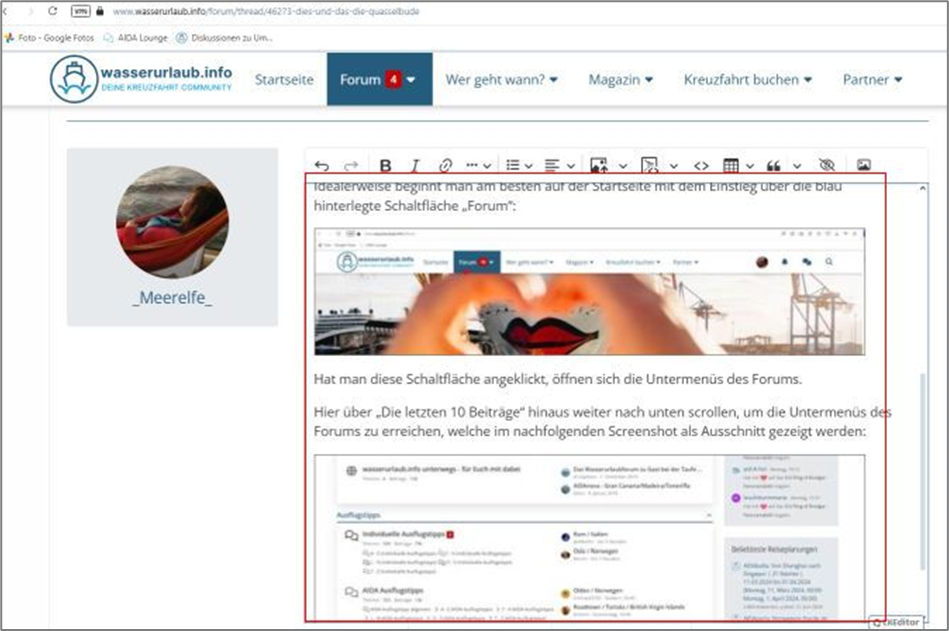Toggle the crossed-out eye spoiler icon
The width and height of the screenshot is (949, 631).
pyautogui.click(x=826, y=166)
